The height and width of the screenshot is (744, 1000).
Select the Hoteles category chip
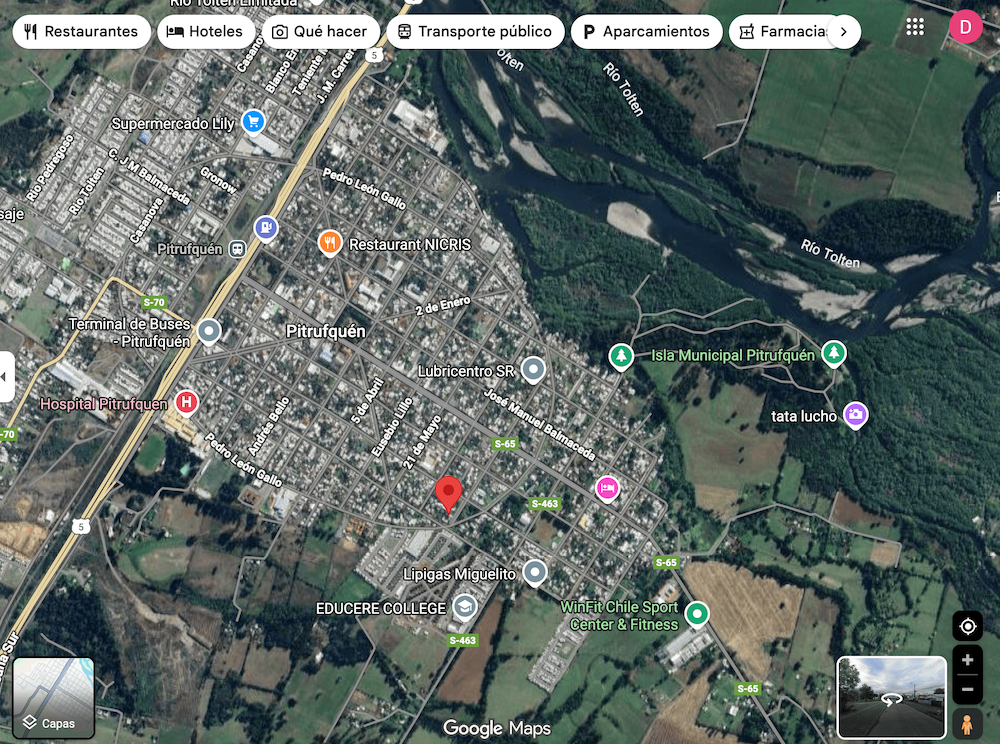tap(204, 31)
